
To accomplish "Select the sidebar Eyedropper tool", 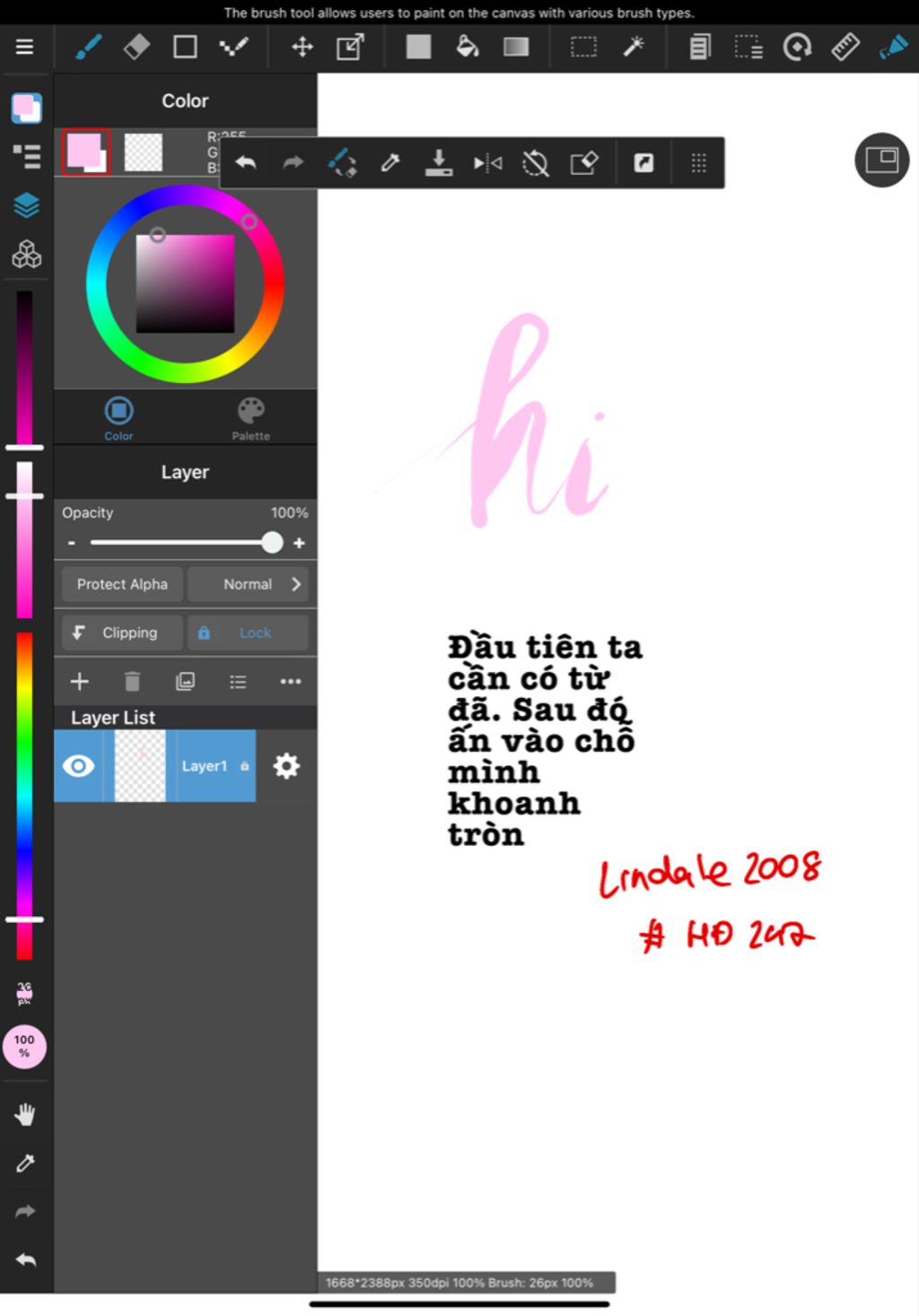I will 25,1163.
